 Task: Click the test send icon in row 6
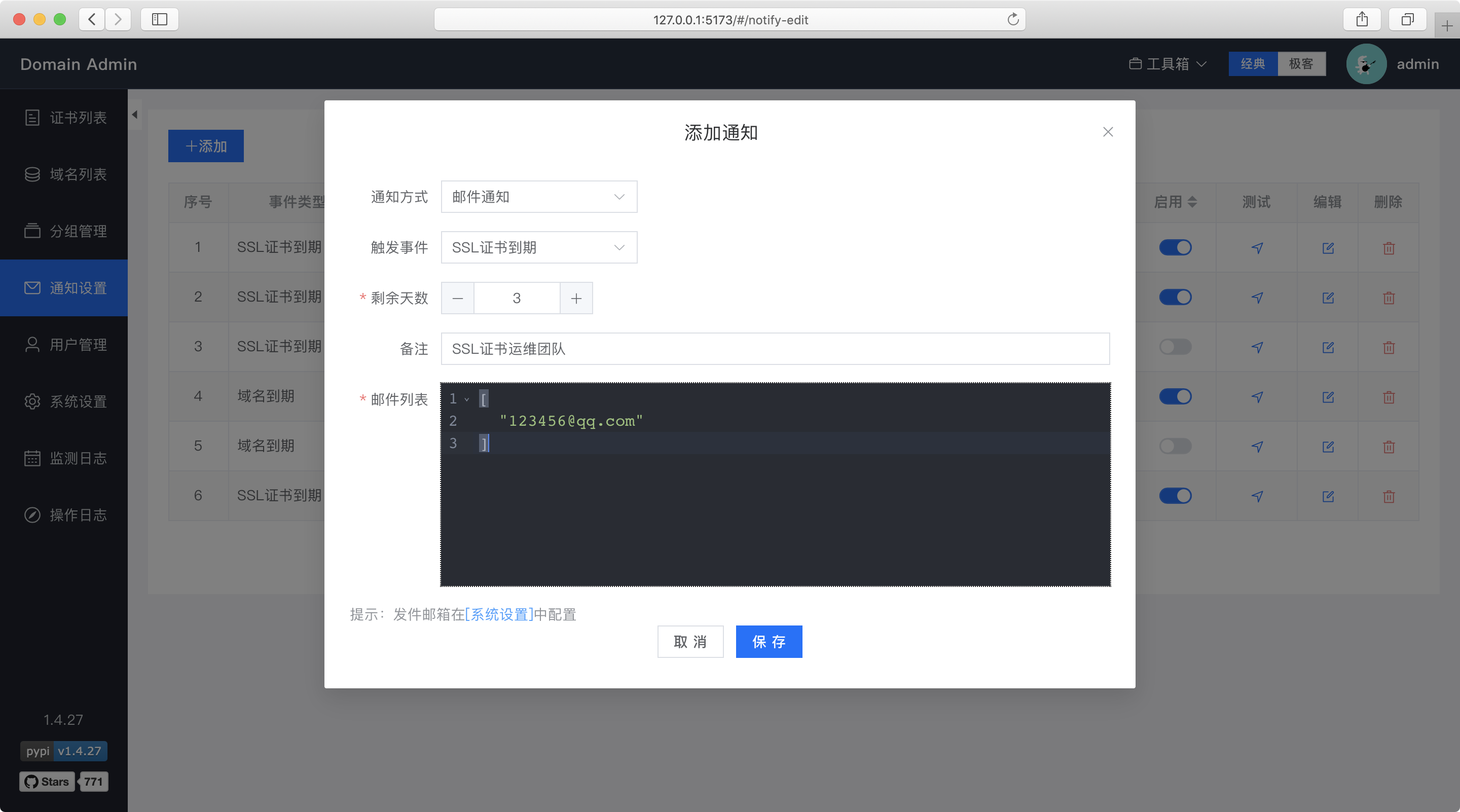pos(1257,496)
